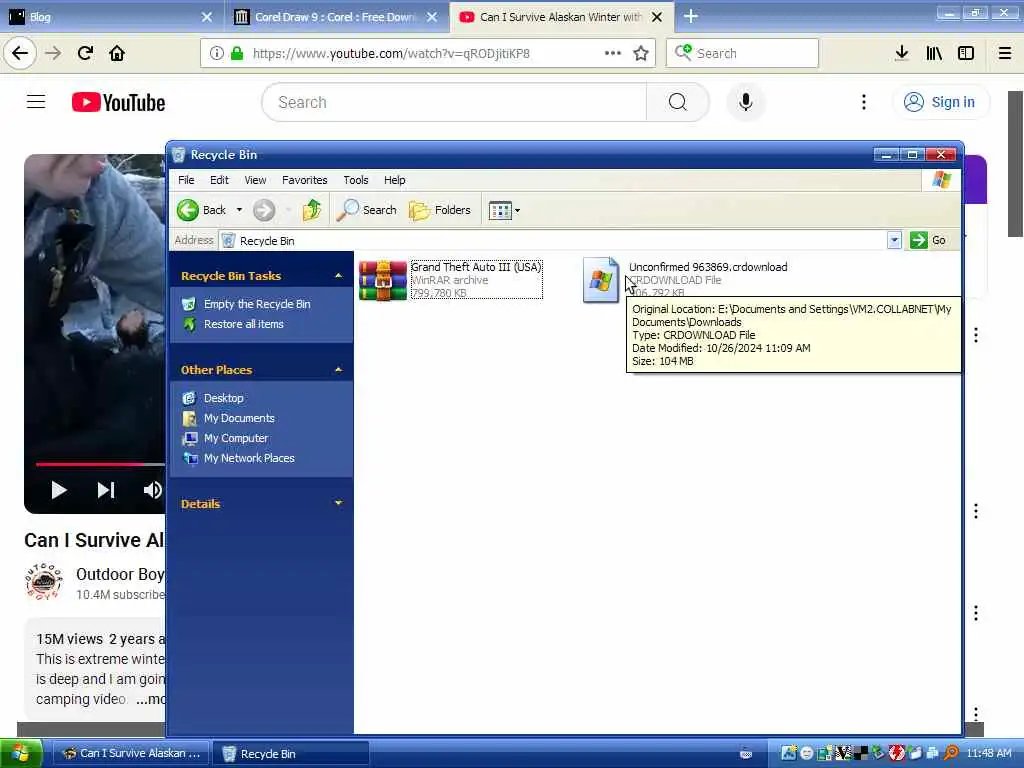Reload the YouTube page
Screen dimensions: 1024x768
(x=85, y=54)
